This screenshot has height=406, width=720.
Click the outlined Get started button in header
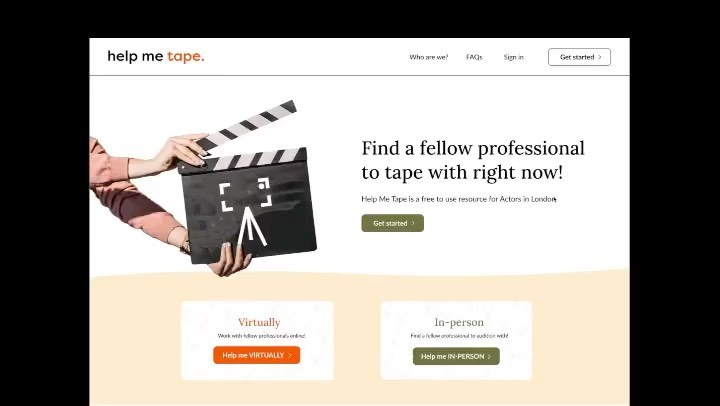[579, 57]
